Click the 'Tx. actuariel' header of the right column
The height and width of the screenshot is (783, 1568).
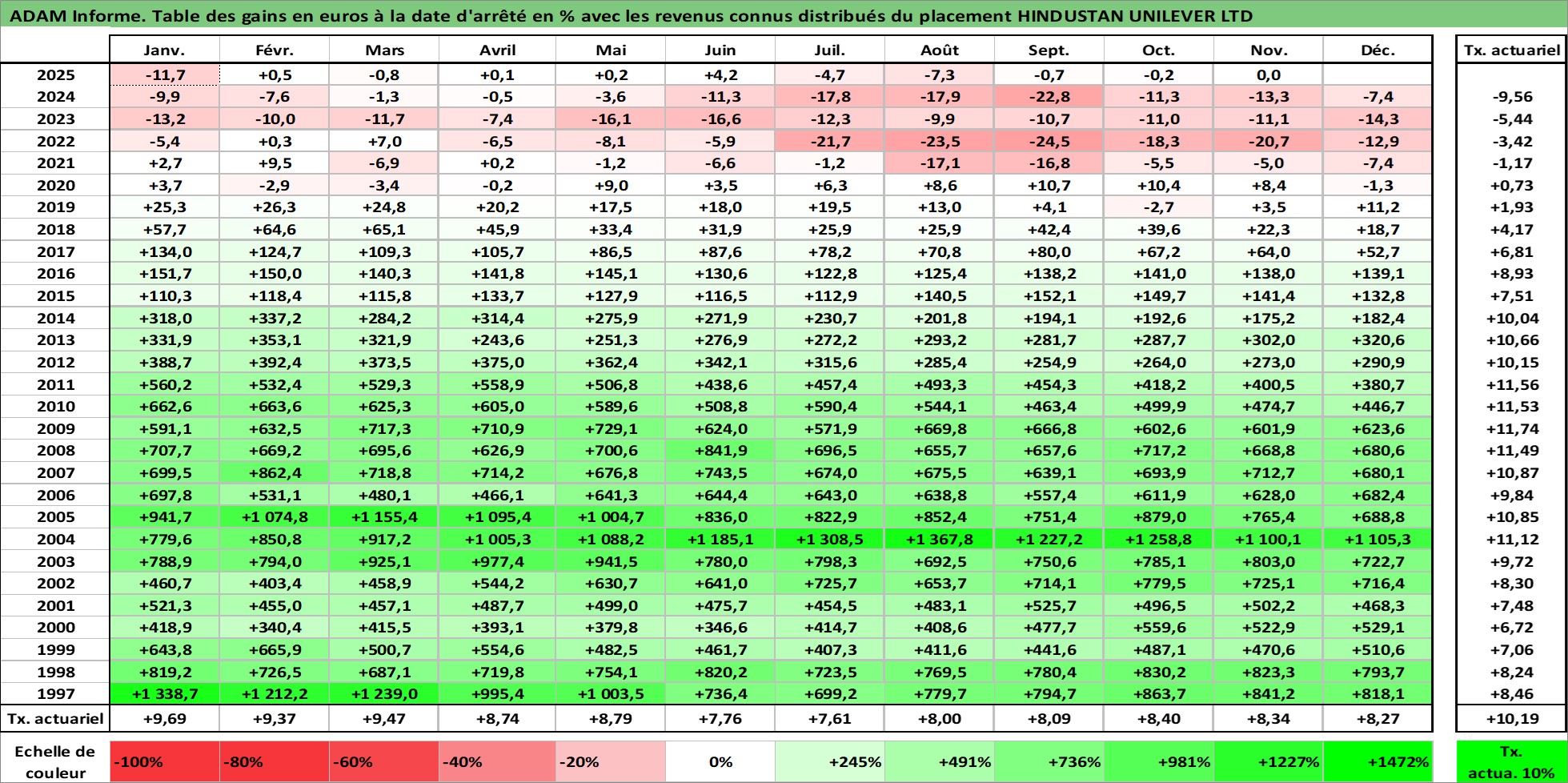pyautogui.click(x=1511, y=50)
